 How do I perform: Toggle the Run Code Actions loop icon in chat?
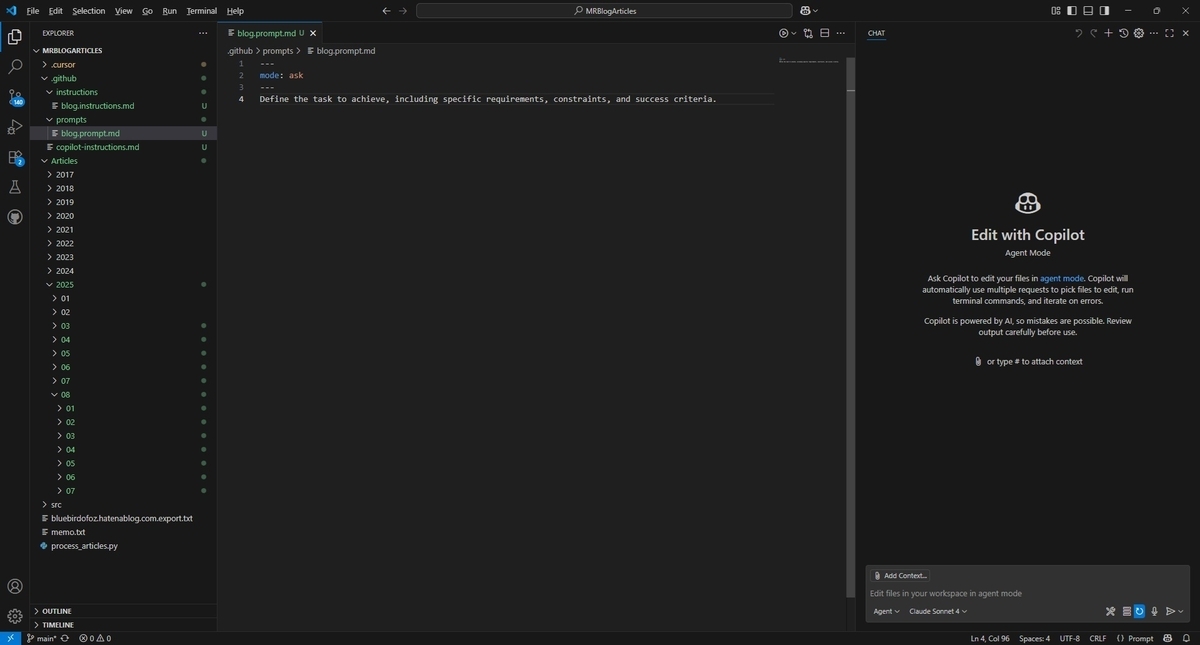pos(1139,611)
